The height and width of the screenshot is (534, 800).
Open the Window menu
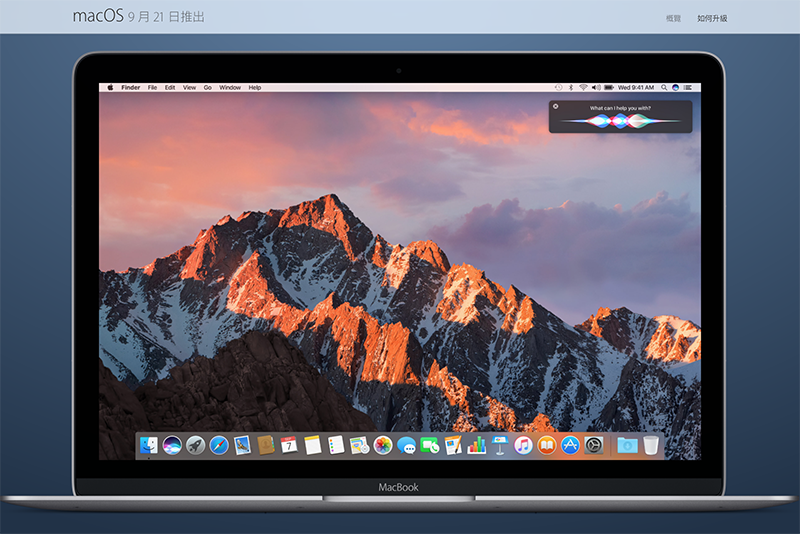point(230,87)
